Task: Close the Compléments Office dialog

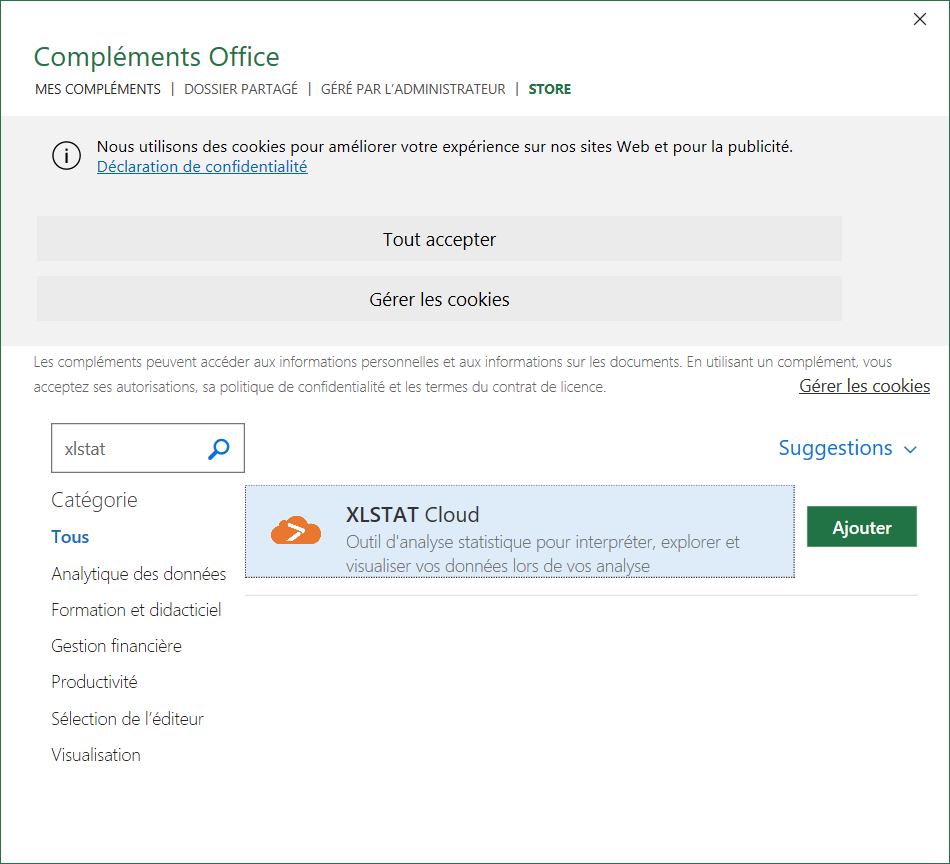Action: pyautogui.click(x=920, y=19)
